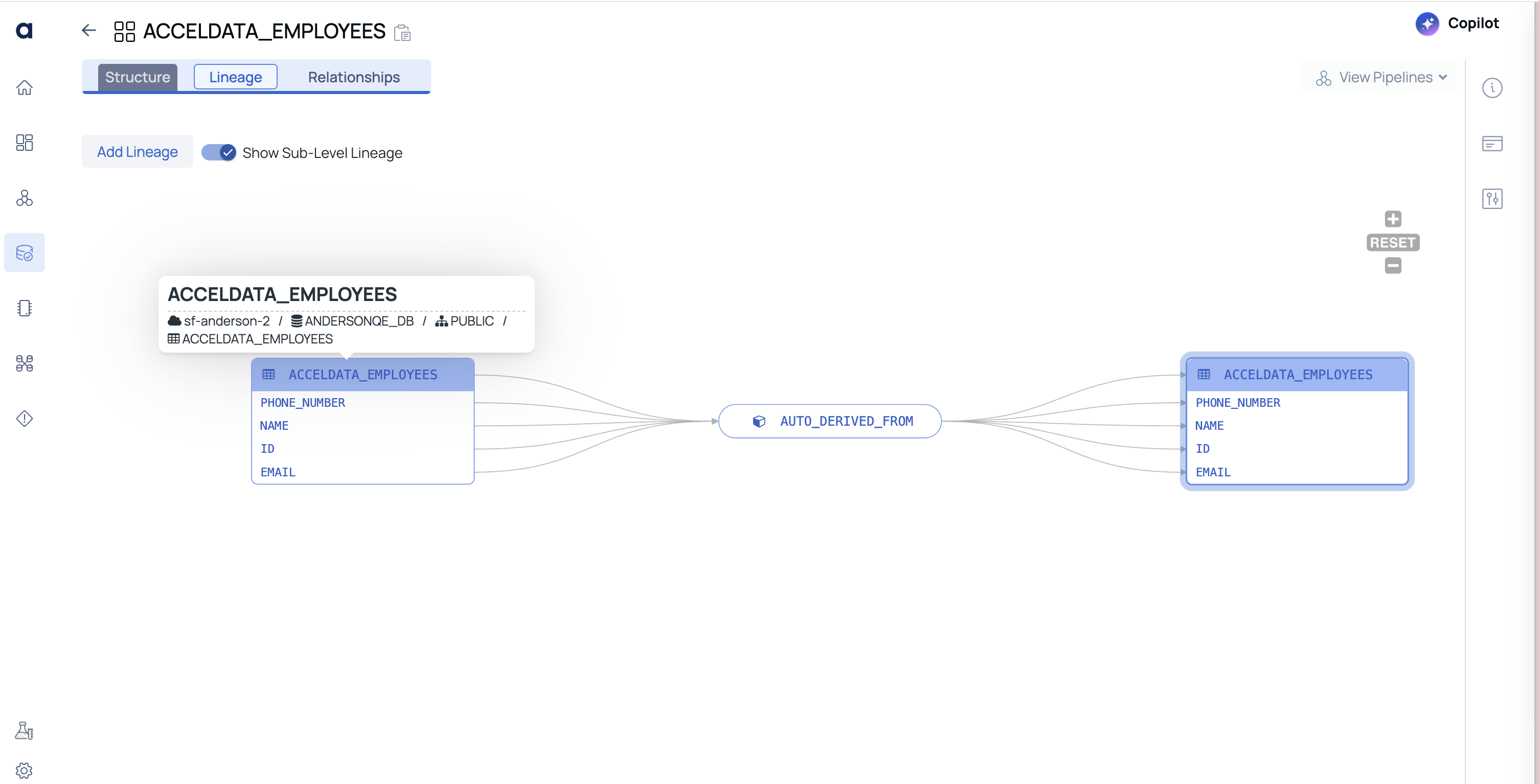Select left ACCELDATA_EMPLOYEES table header
Image resolution: width=1539 pixels, height=784 pixels.
point(363,375)
